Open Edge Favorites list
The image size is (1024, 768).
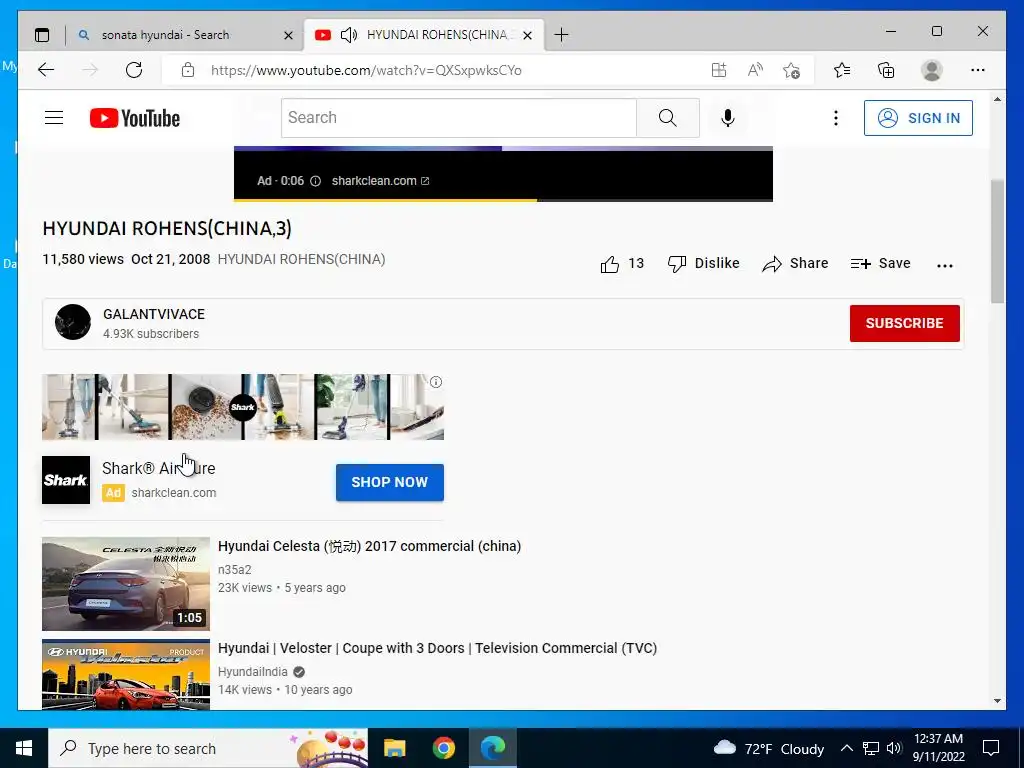click(x=842, y=70)
